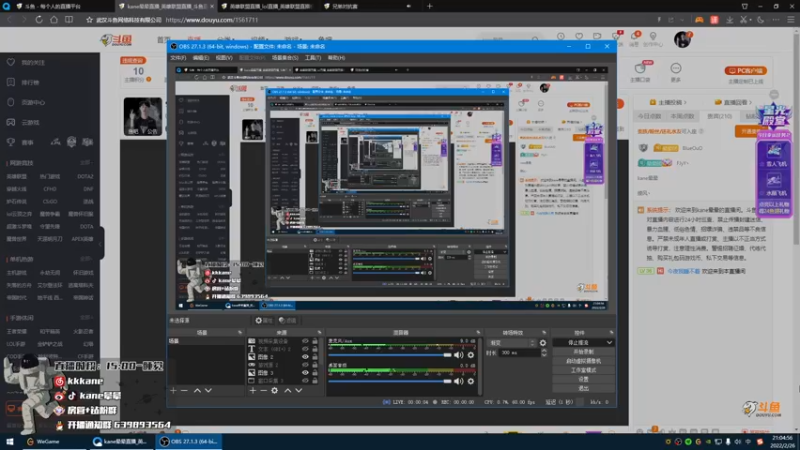The height and width of the screenshot is (450, 800).
Task: Enable 工作室模式 studio mode button
Action: click(x=583, y=370)
